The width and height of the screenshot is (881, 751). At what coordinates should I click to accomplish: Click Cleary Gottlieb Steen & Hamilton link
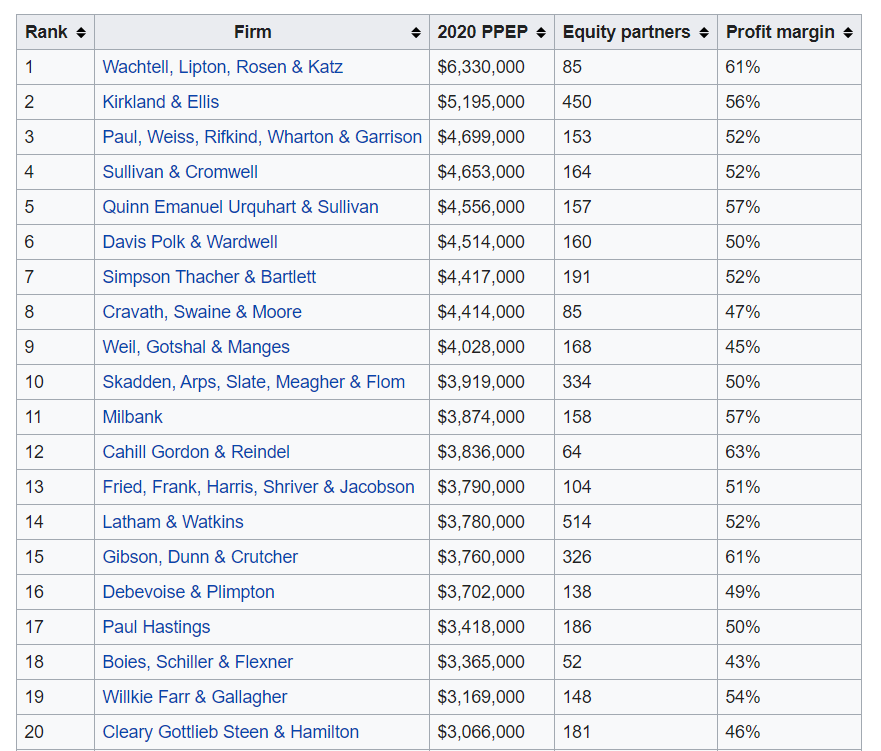[x=230, y=732]
